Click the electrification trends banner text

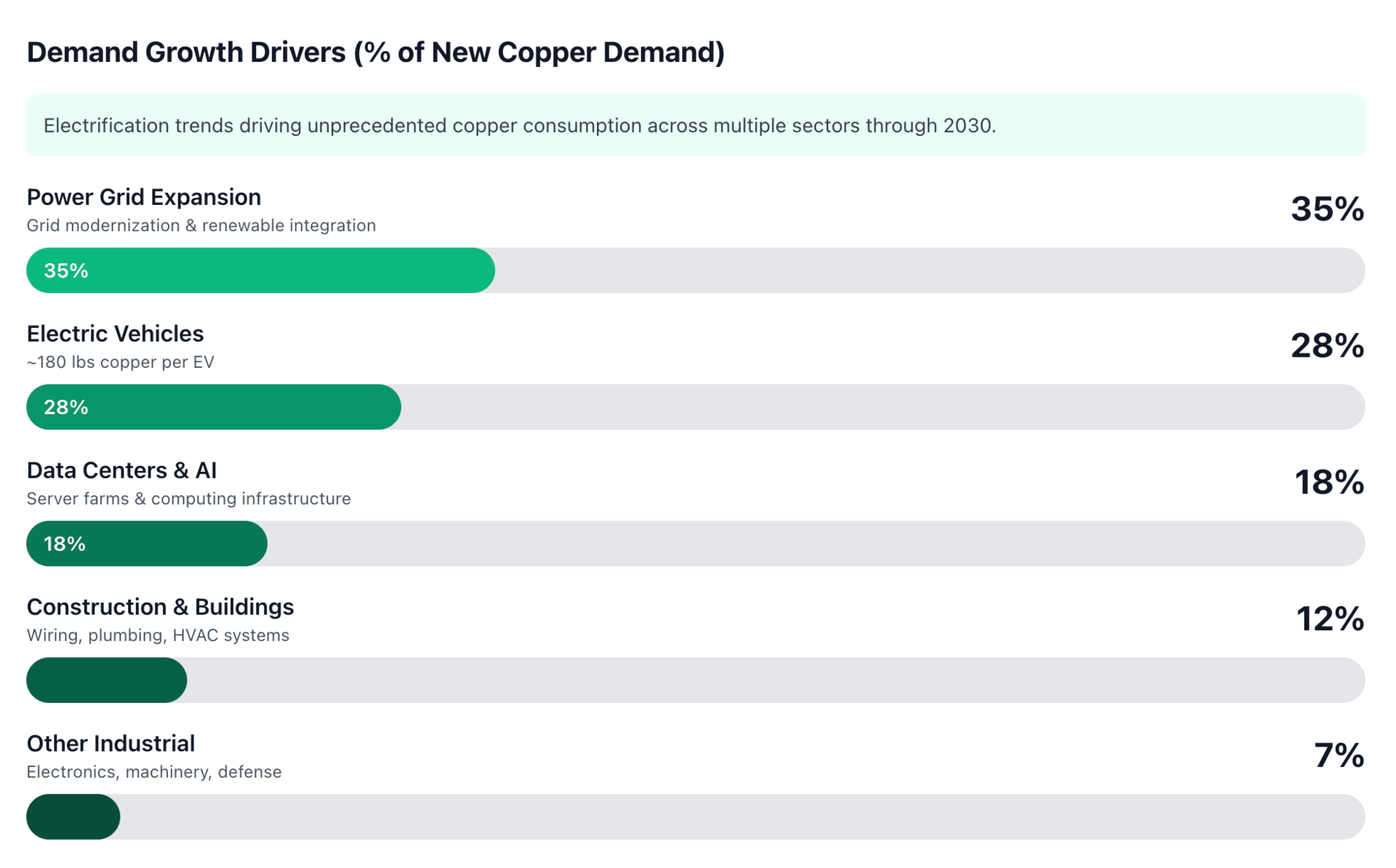[x=519, y=126]
